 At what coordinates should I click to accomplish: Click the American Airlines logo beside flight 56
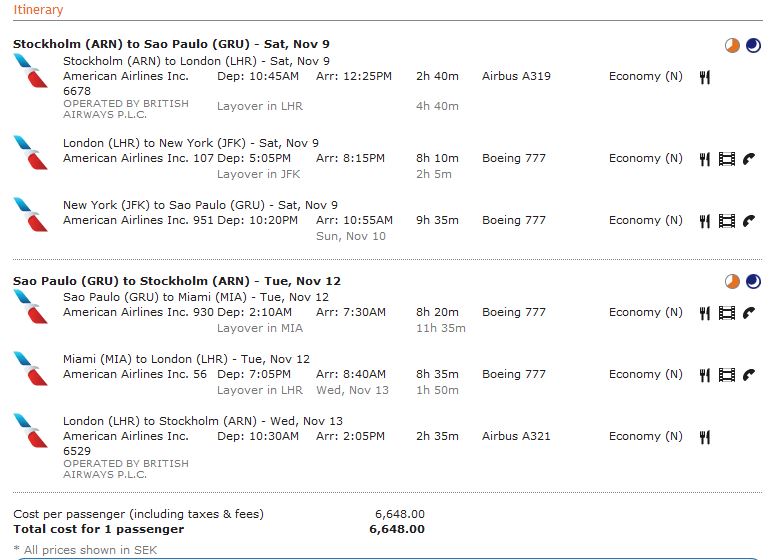point(31,368)
